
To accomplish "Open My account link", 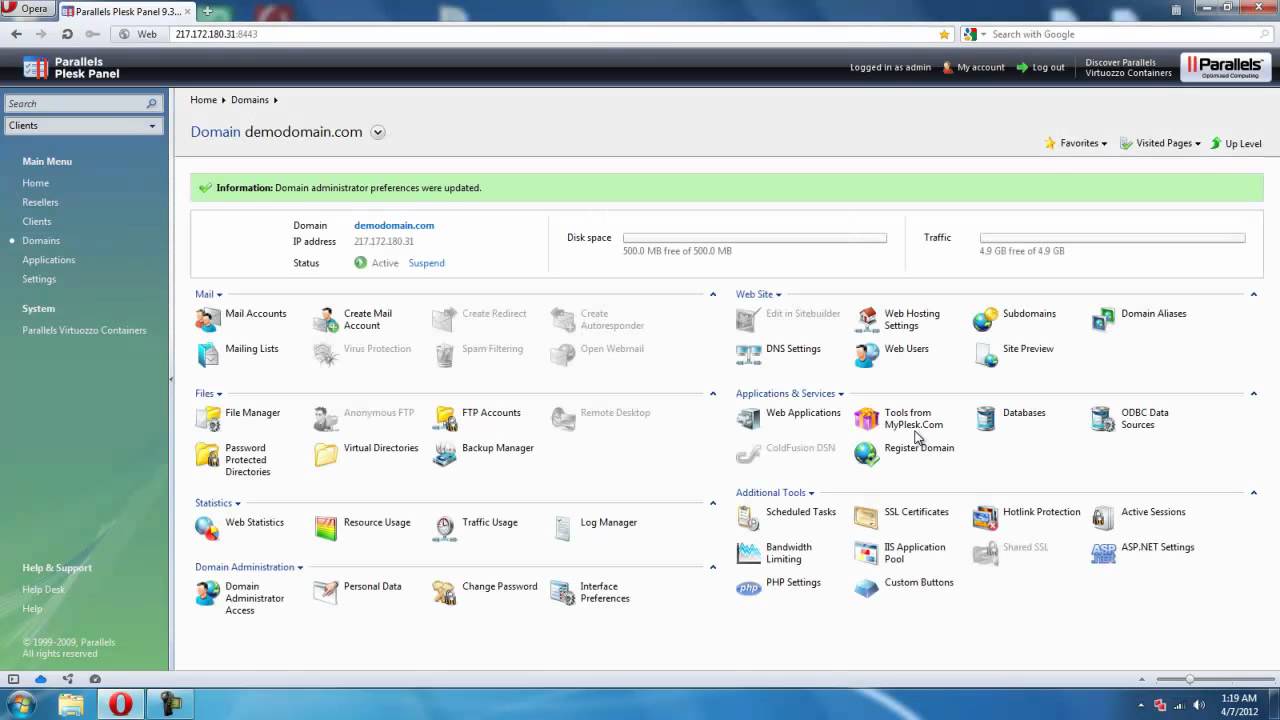I will tap(980, 68).
